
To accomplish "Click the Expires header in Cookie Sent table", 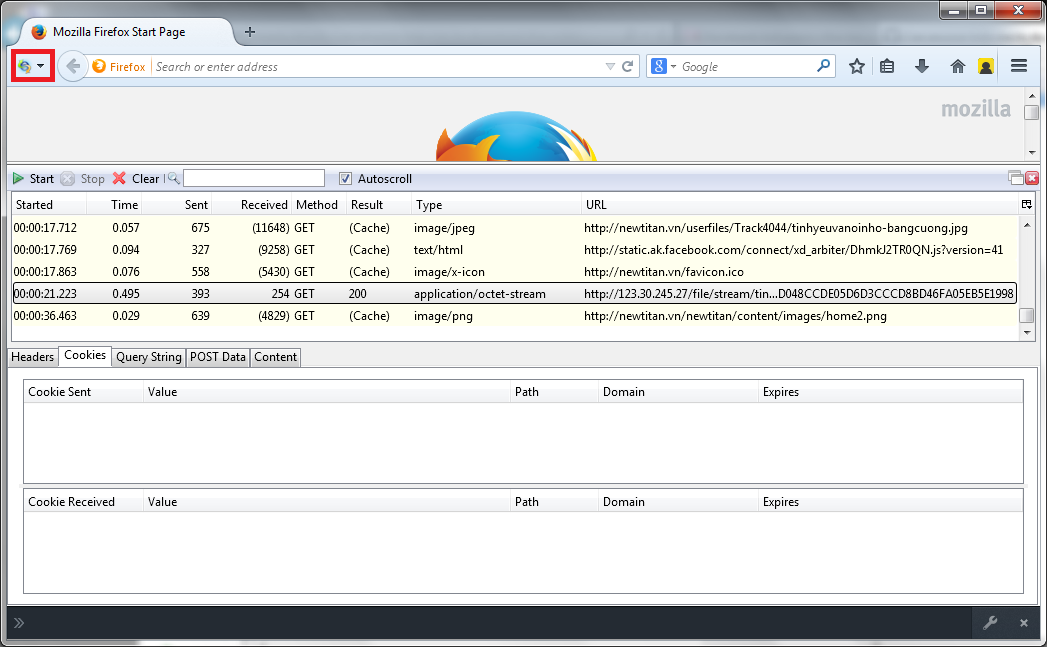I will click(x=891, y=392).
